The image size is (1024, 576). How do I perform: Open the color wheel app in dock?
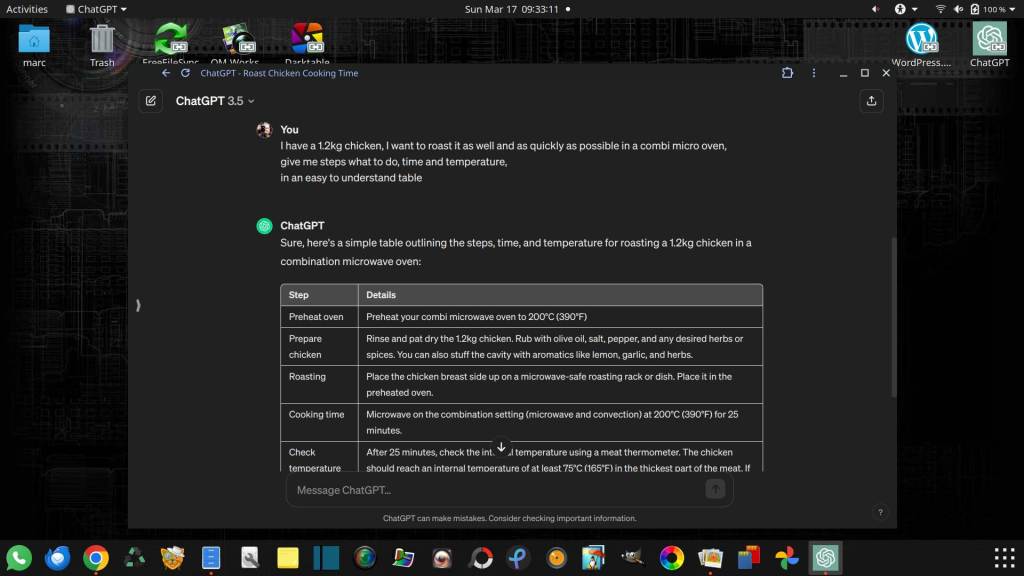click(671, 558)
